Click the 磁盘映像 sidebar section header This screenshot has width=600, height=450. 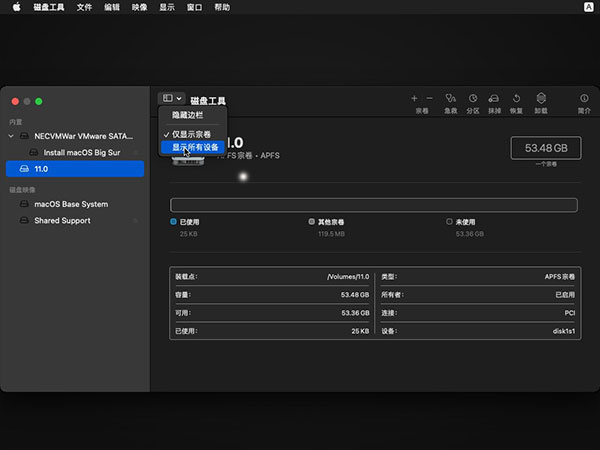click(x=22, y=190)
